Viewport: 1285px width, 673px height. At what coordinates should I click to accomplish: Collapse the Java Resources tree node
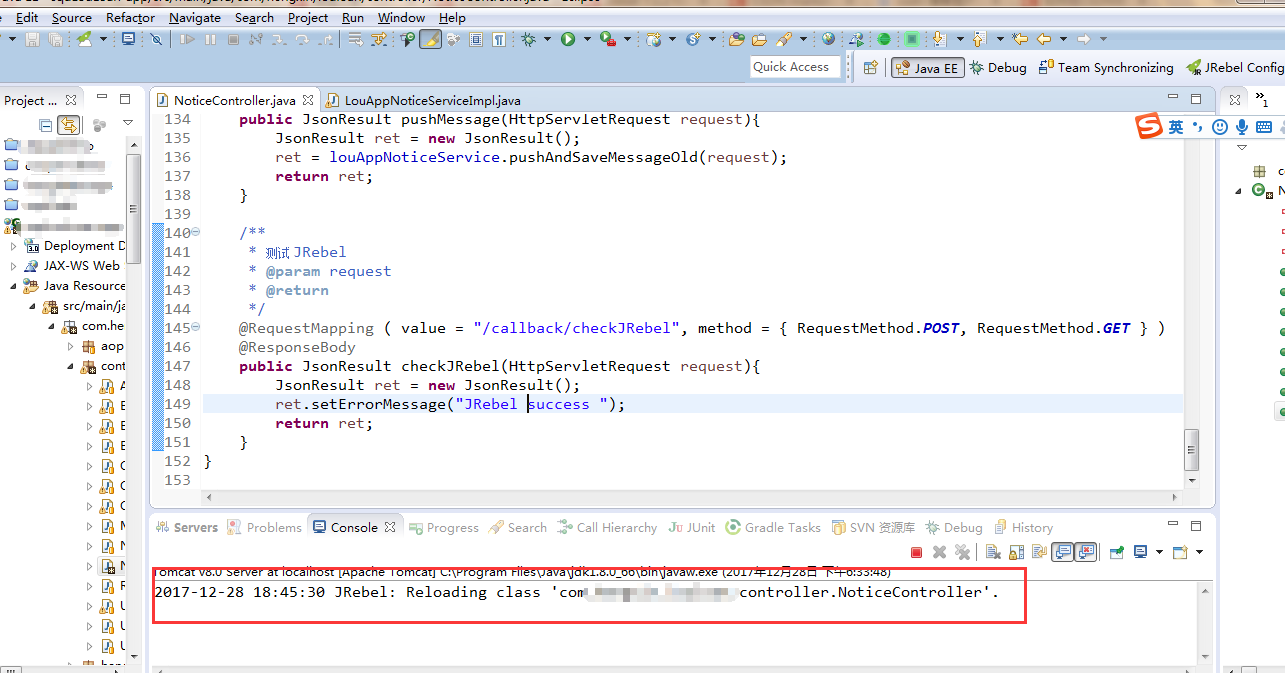[14, 285]
